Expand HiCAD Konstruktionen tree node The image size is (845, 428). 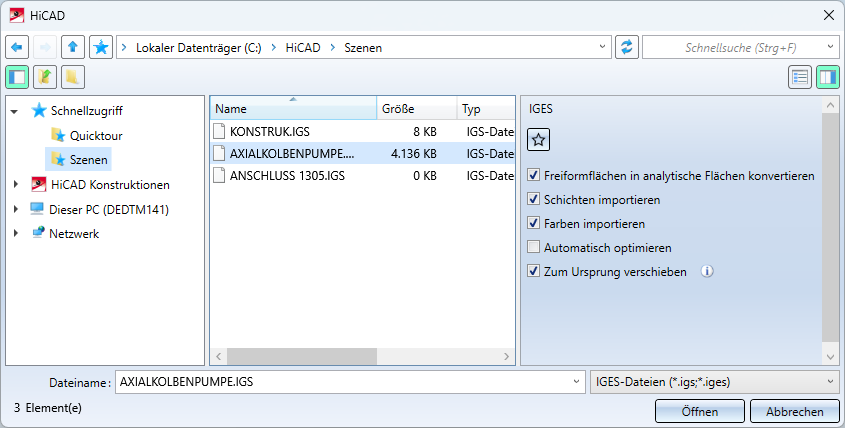pyautogui.click(x=16, y=184)
